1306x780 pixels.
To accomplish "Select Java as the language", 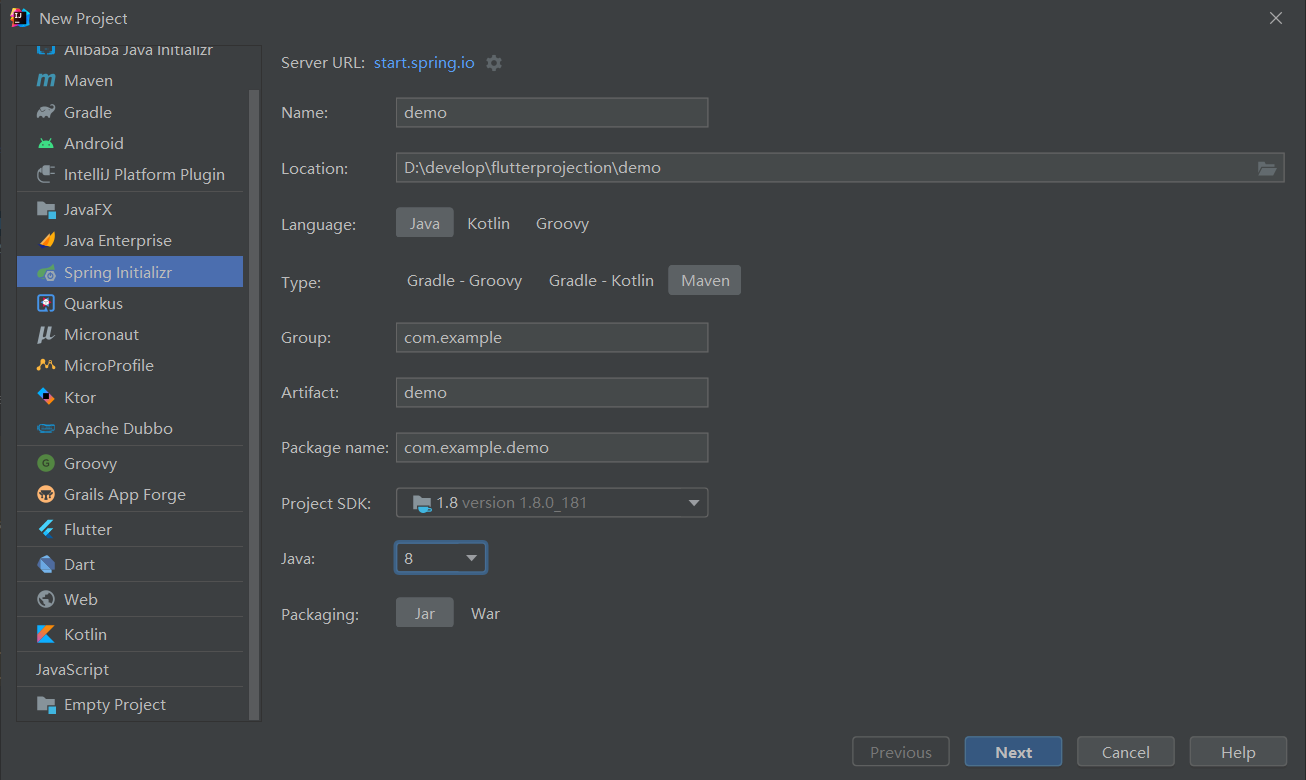I will (425, 223).
